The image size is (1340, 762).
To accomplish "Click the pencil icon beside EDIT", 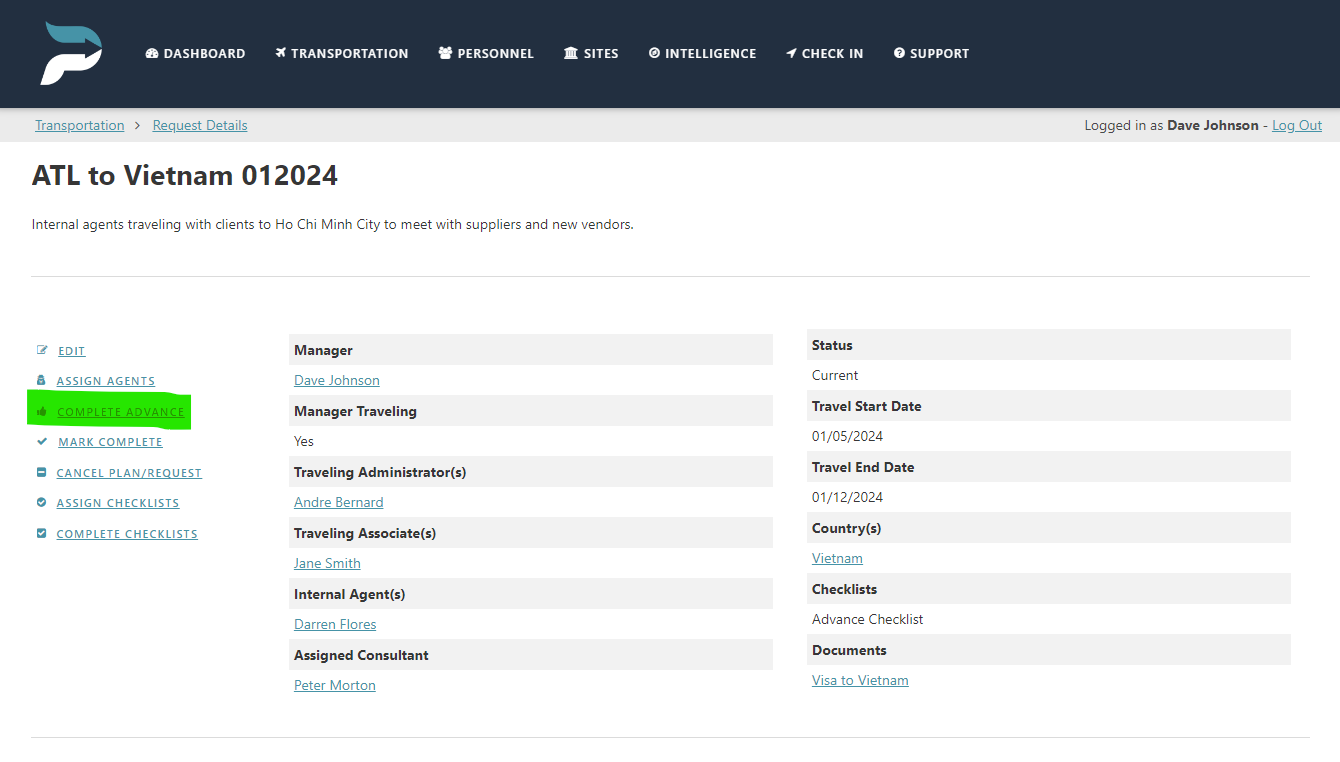I will click(40, 350).
